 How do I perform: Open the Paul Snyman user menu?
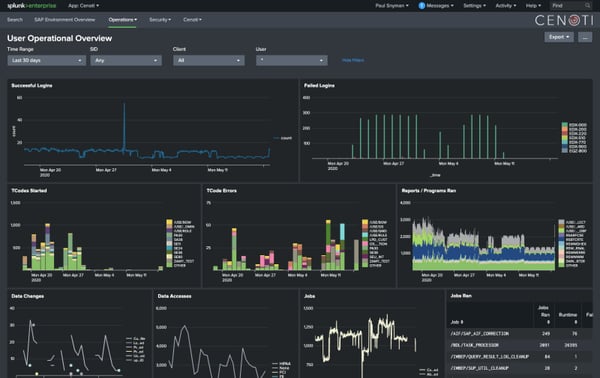coord(391,6)
